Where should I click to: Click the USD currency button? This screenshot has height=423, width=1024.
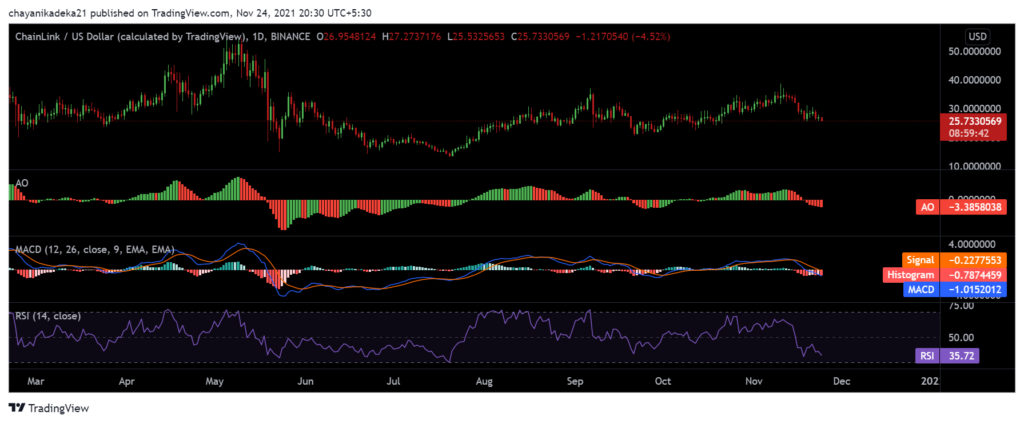(978, 37)
